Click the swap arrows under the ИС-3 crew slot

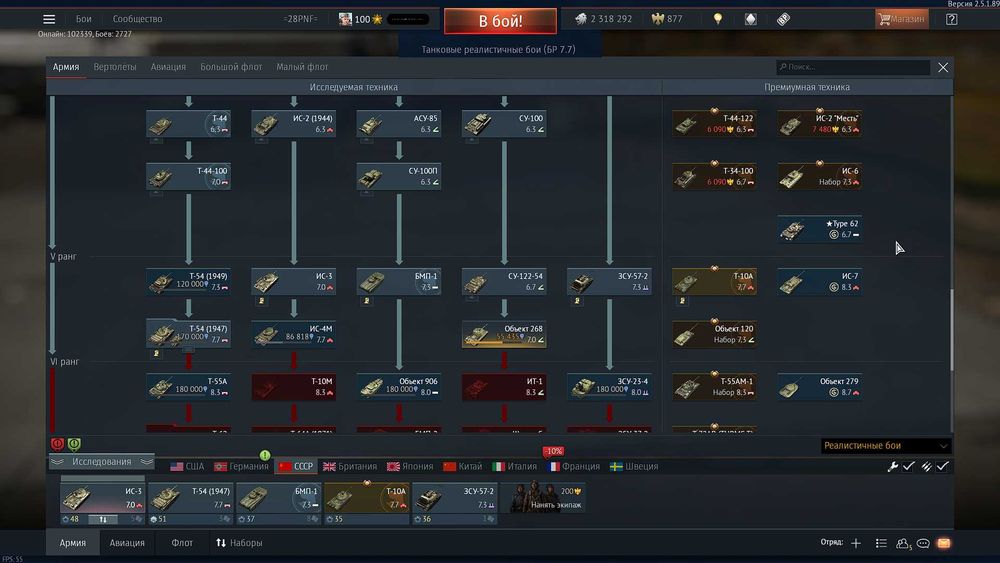[103, 520]
